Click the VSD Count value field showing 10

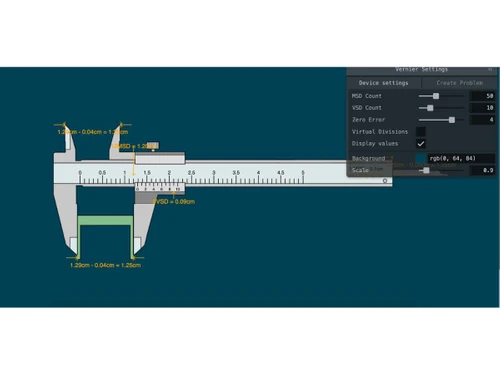pyautogui.click(x=482, y=108)
